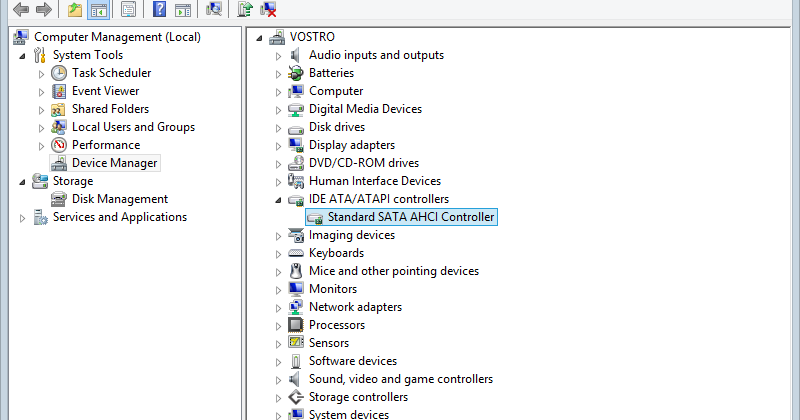This screenshot has height=420, width=800.
Task: Select the VOSTRO computer name
Action: pyautogui.click(x=312, y=37)
